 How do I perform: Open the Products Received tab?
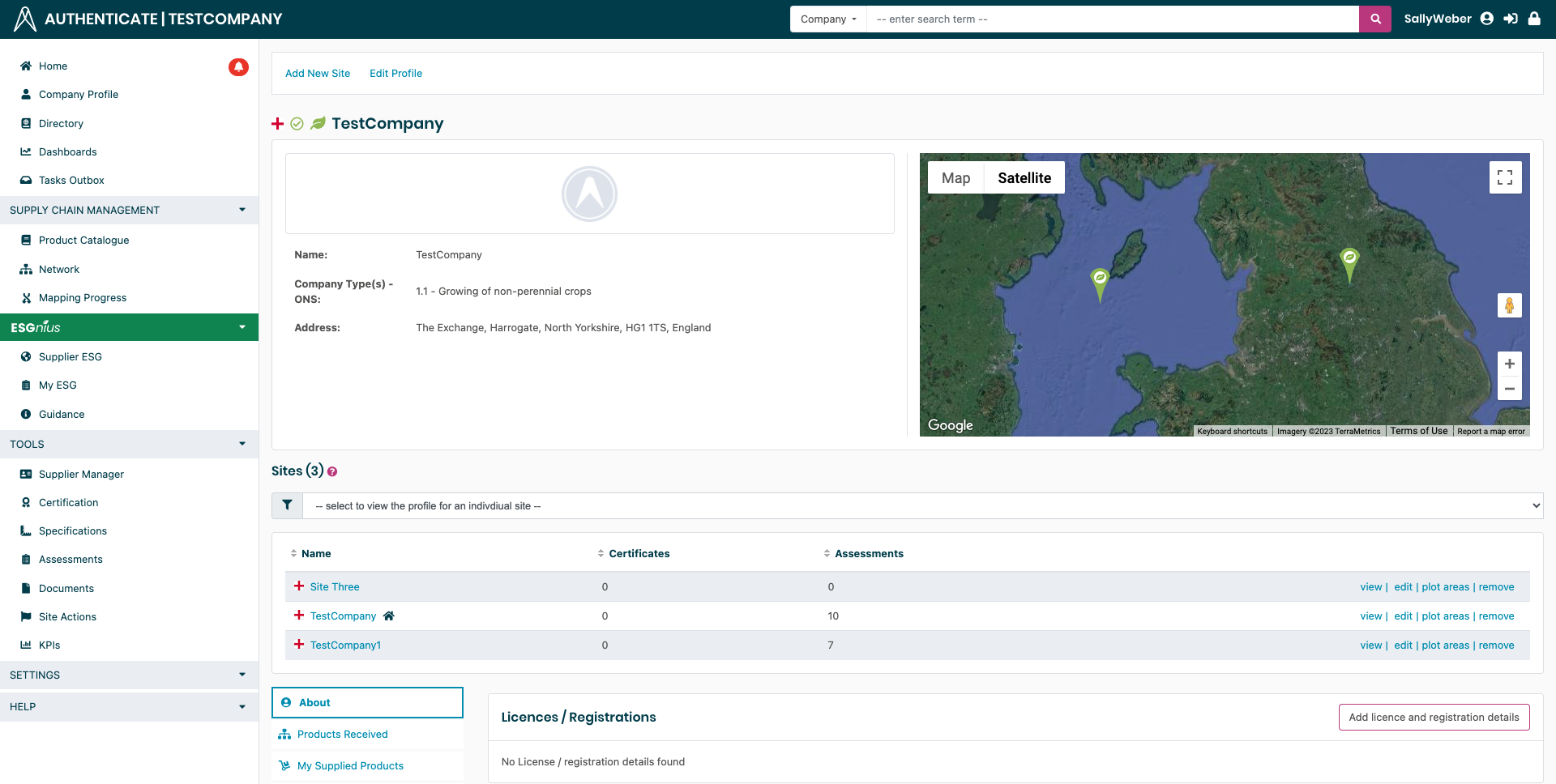tap(342, 734)
